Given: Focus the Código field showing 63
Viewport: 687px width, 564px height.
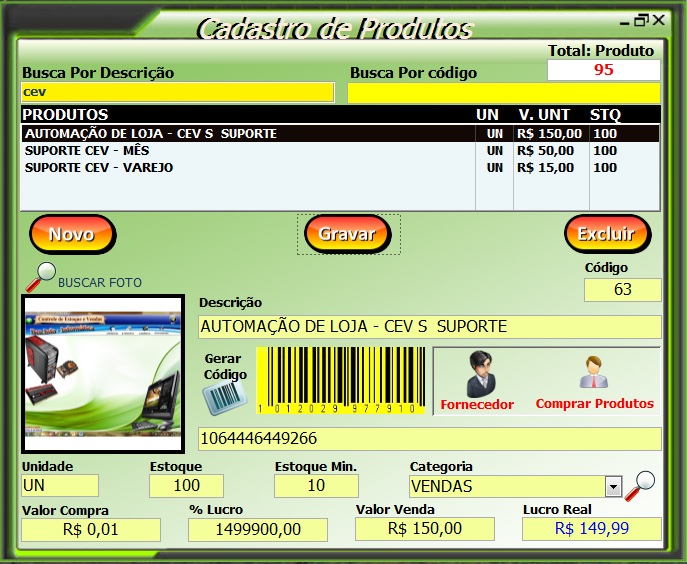Looking at the screenshot, I should 623,290.
